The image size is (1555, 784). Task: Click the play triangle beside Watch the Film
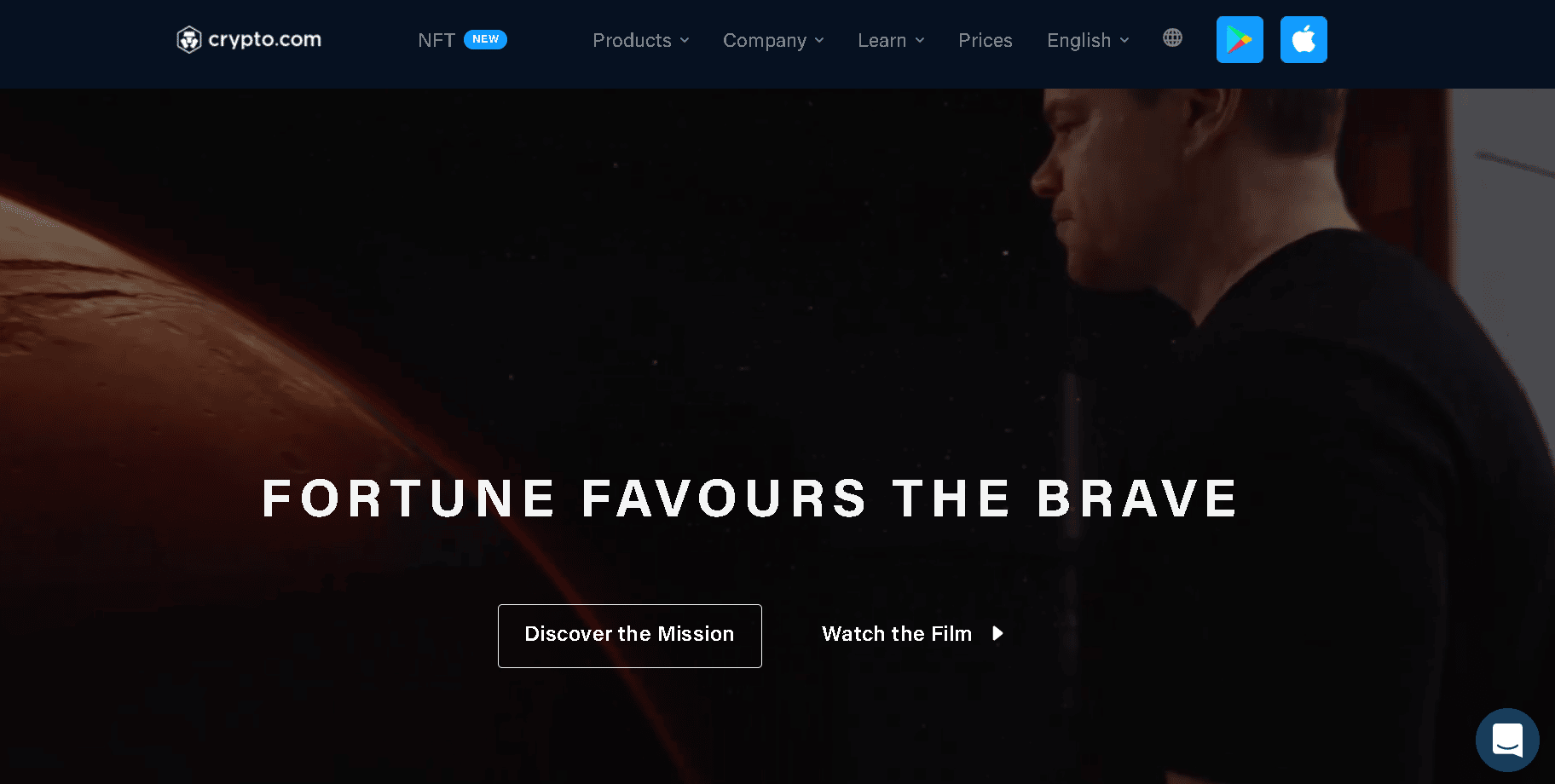[x=997, y=633]
